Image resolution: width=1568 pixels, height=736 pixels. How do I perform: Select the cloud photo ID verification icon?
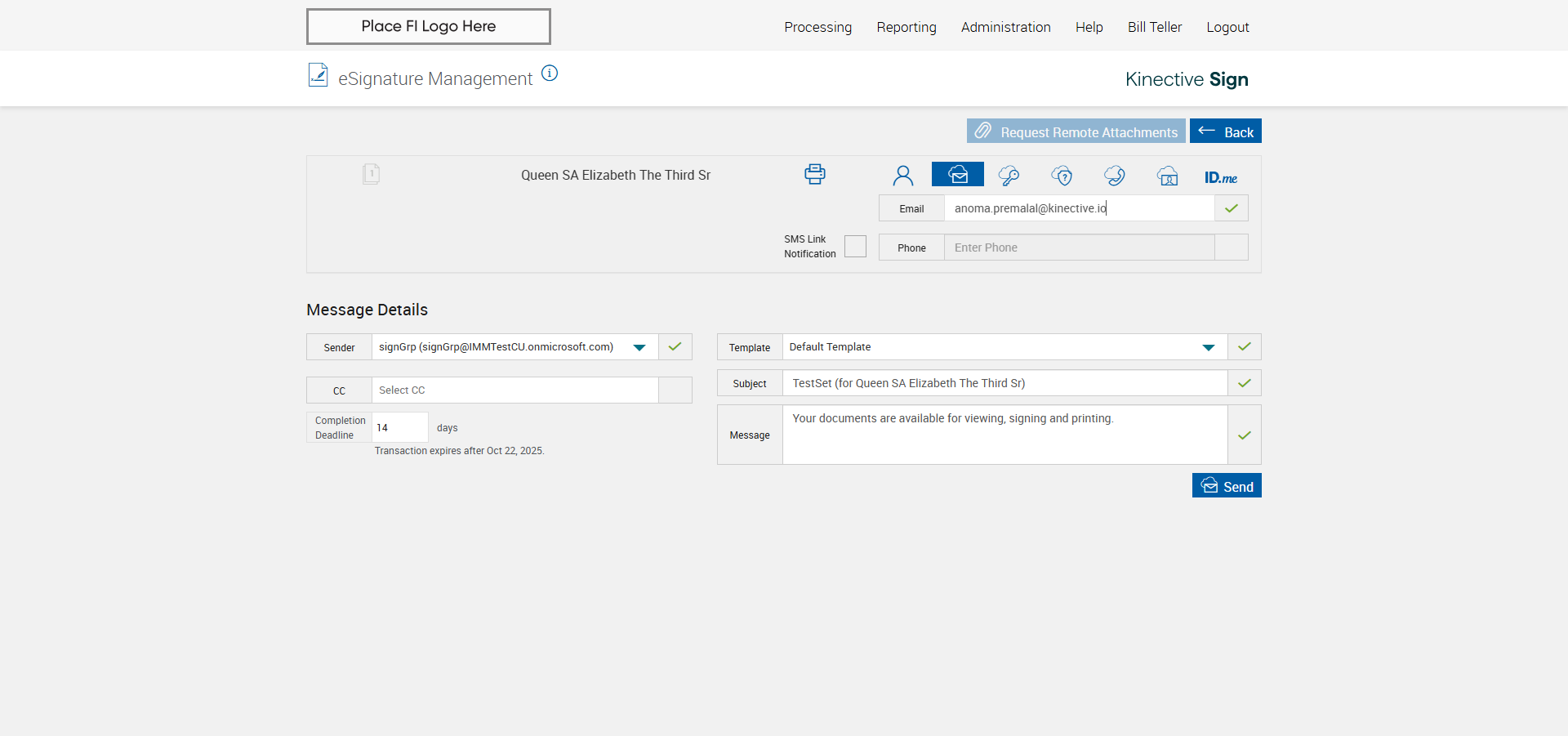point(1167,176)
